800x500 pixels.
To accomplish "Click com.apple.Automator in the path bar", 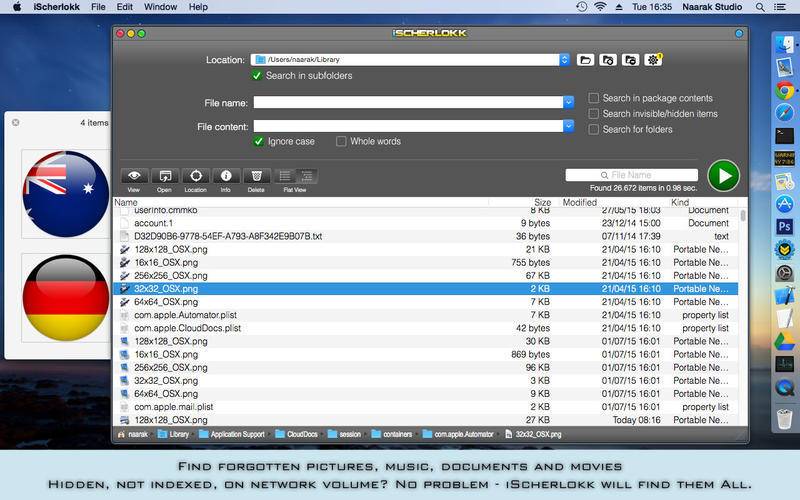I will click(458, 434).
